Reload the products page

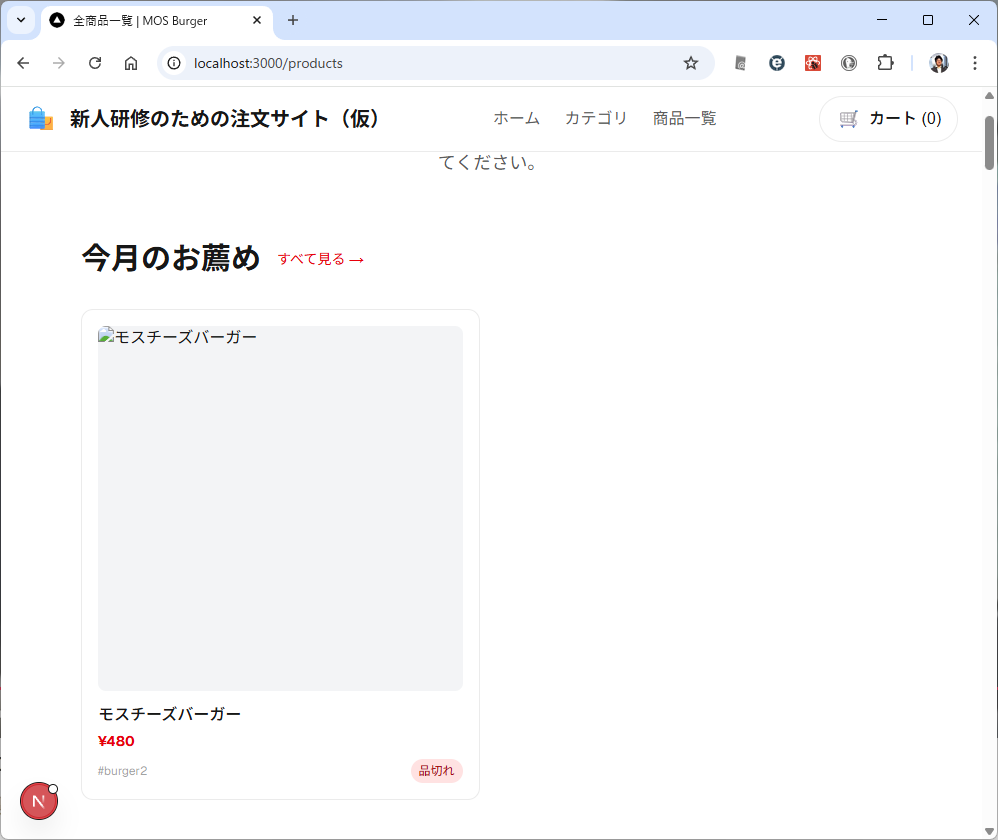pos(95,63)
